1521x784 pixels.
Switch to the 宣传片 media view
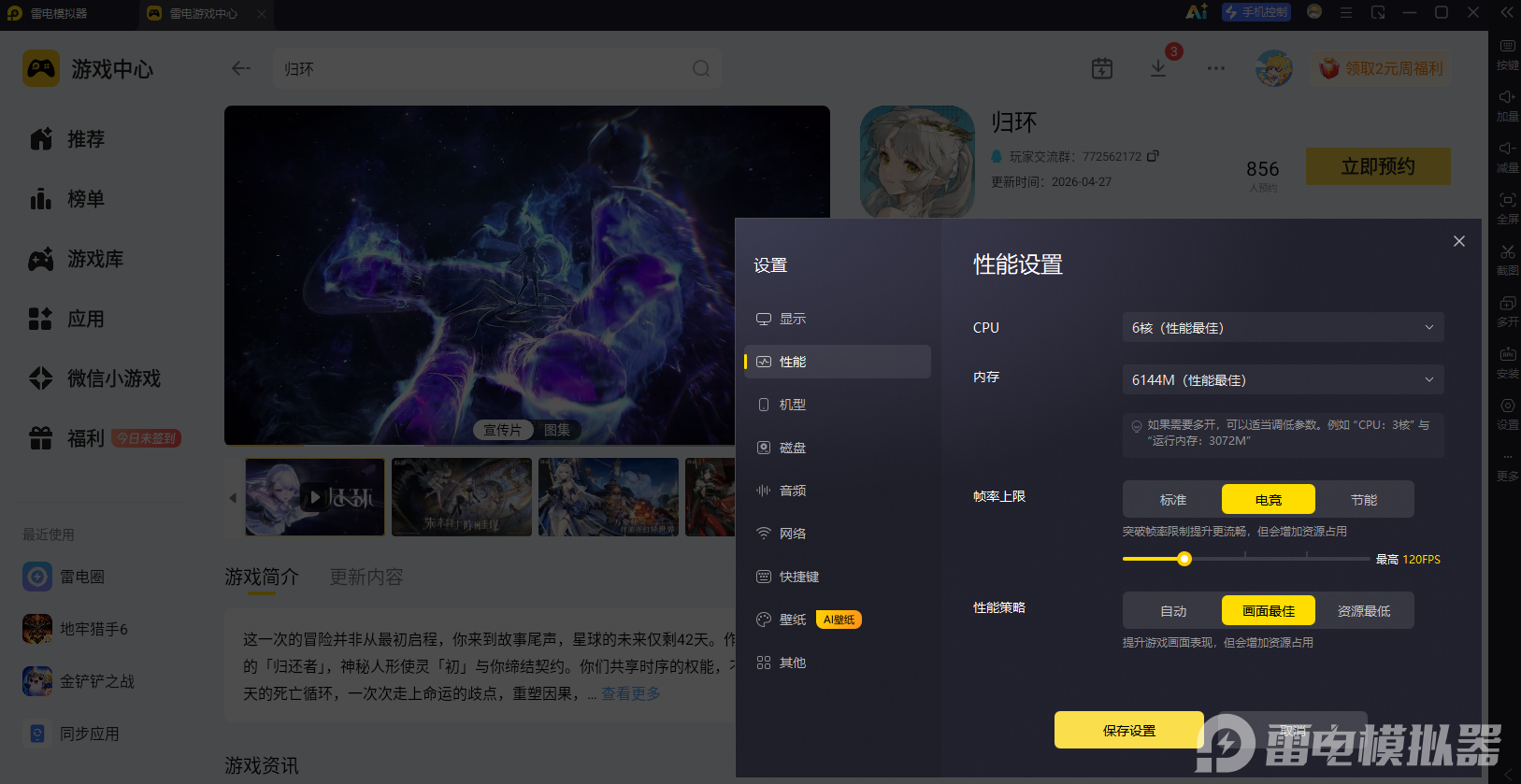point(503,430)
